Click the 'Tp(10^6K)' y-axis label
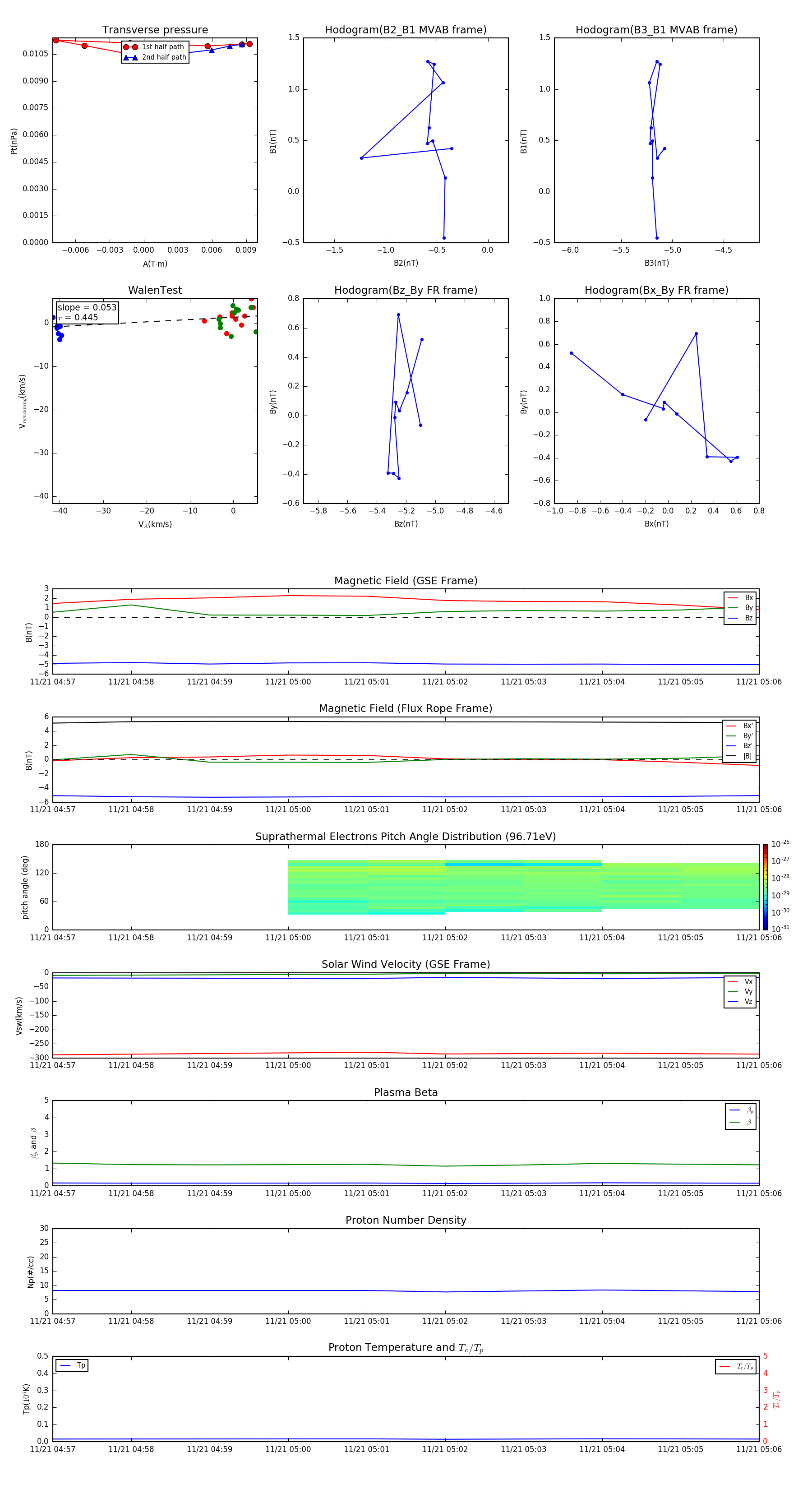Image resolution: width=812 pixels, height=1489 pixels. tap(26, 1399)
